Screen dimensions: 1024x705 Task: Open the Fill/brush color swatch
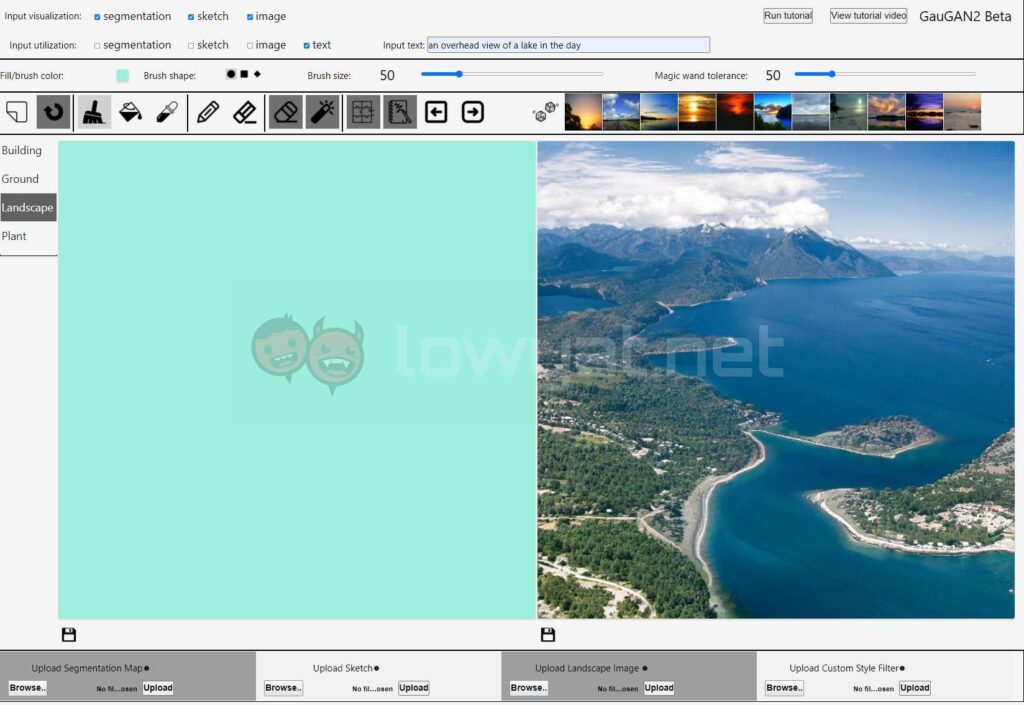[122, 76]
